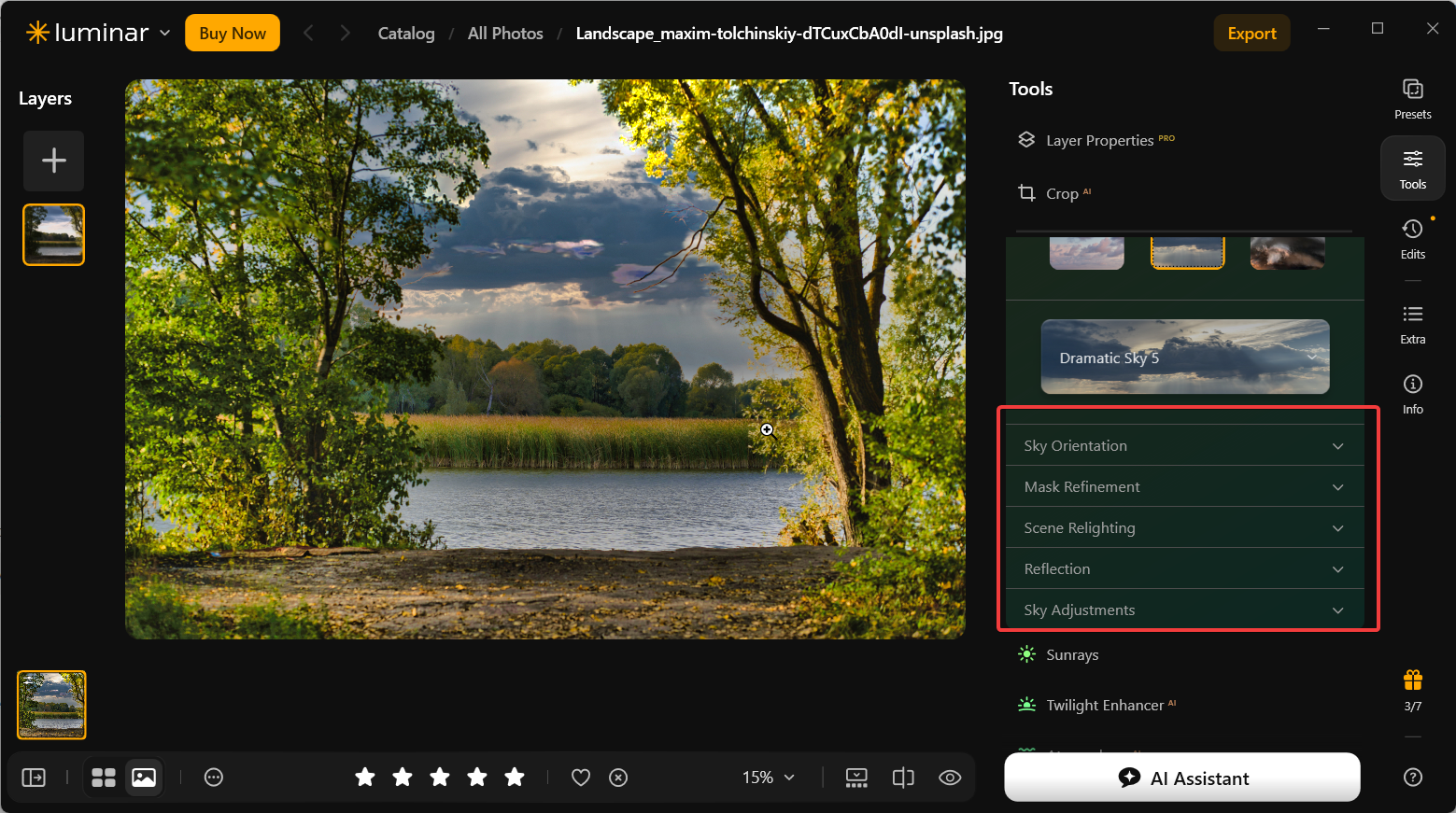This screenshot has width=1456, height=813.
Task: Go to Catalog breadcrumb
Action: pyautogui.click(x=406, y=34)
